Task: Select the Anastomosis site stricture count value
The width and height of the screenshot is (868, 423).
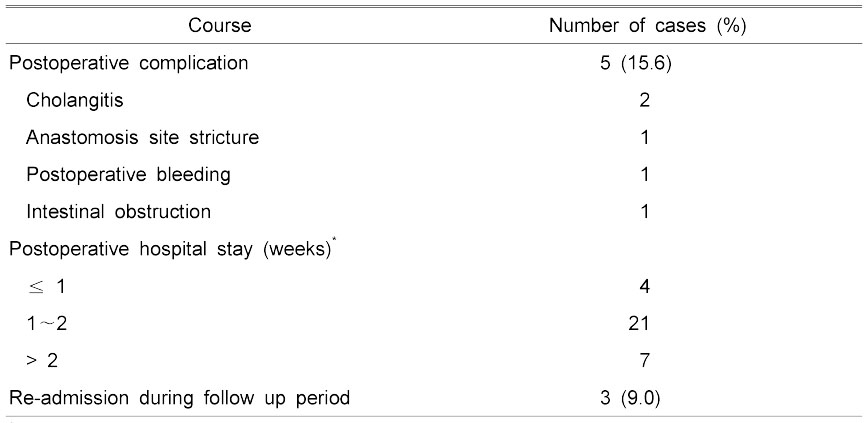Action: (643, 137)
